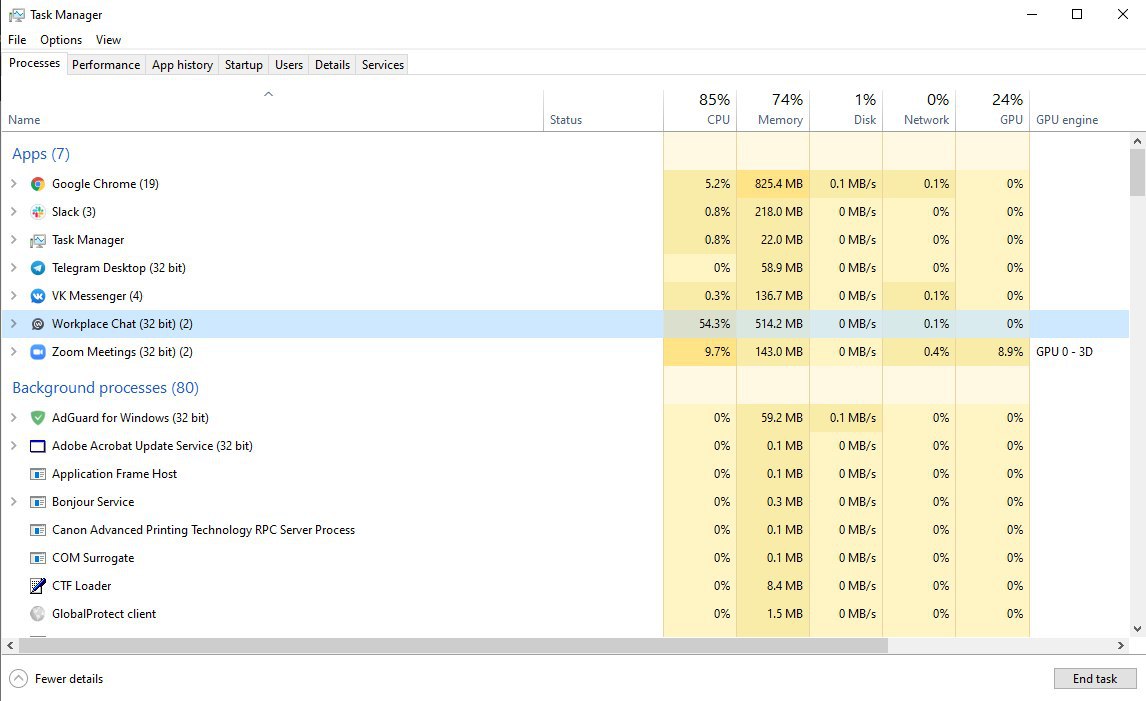Click the Workplace Chat icon
The width and height of the screenshot is (1146, 701).
point(38,324)
